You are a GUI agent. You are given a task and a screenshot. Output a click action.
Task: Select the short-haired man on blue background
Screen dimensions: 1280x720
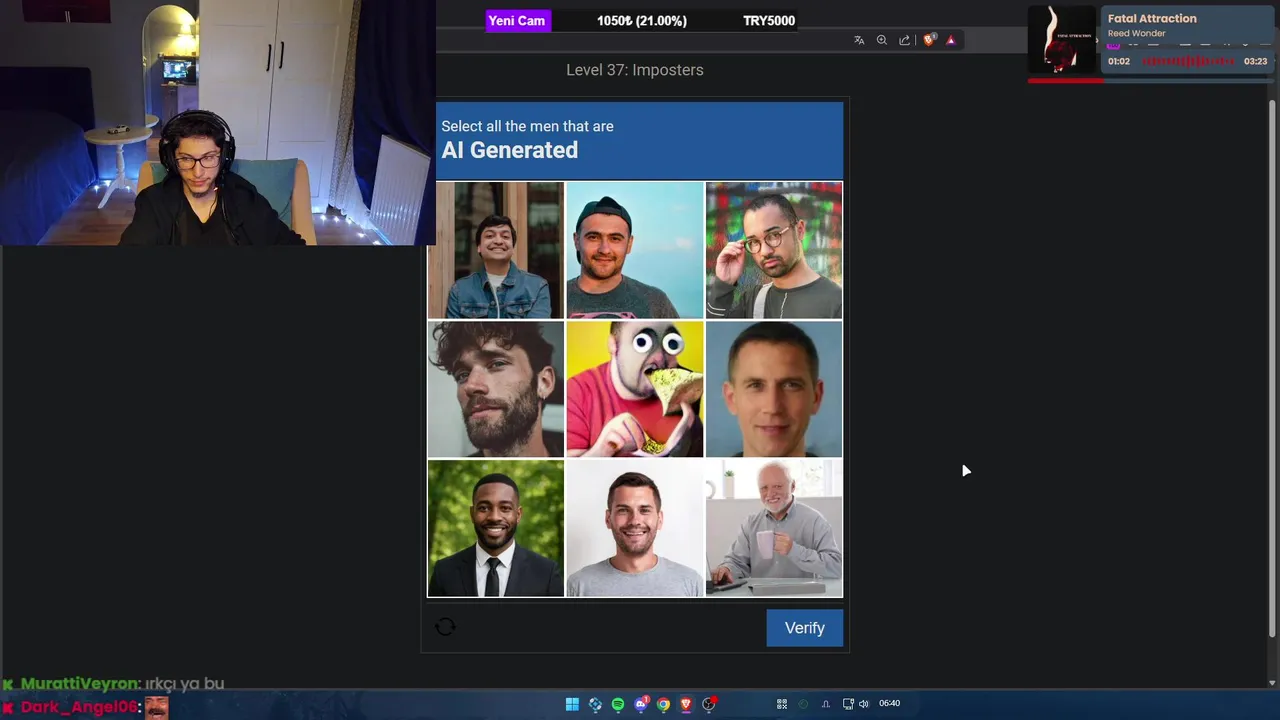[x=774, y=389]
